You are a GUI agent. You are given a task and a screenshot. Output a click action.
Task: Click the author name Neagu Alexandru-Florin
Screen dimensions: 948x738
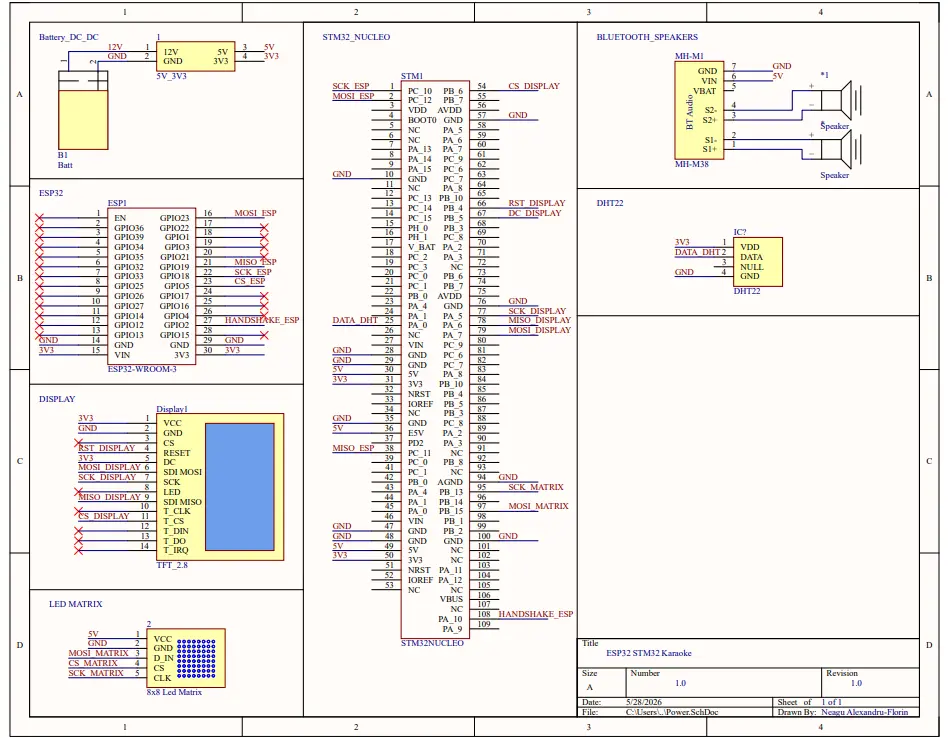point(865,712)
